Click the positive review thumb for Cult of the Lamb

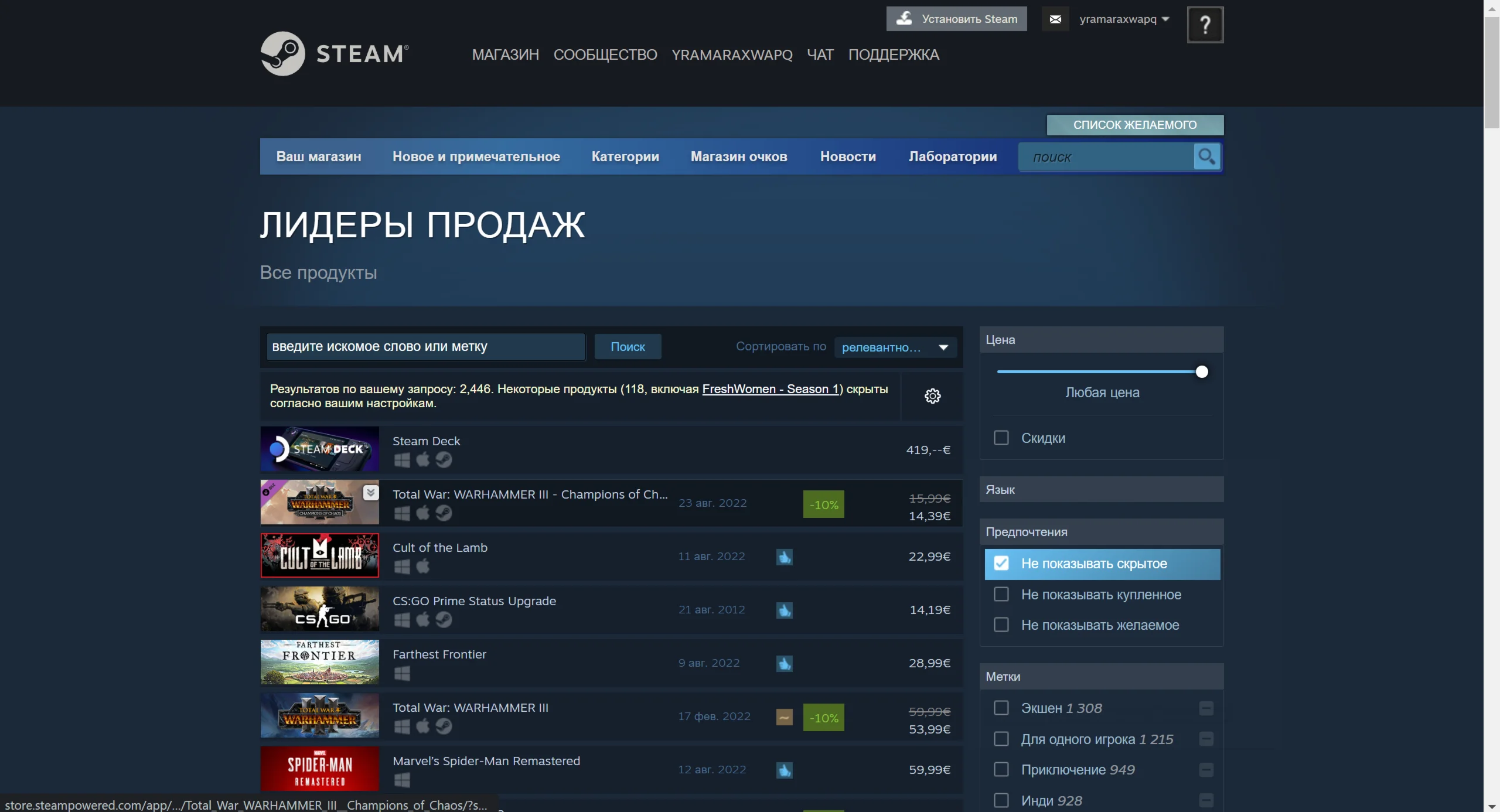(785, 557)
